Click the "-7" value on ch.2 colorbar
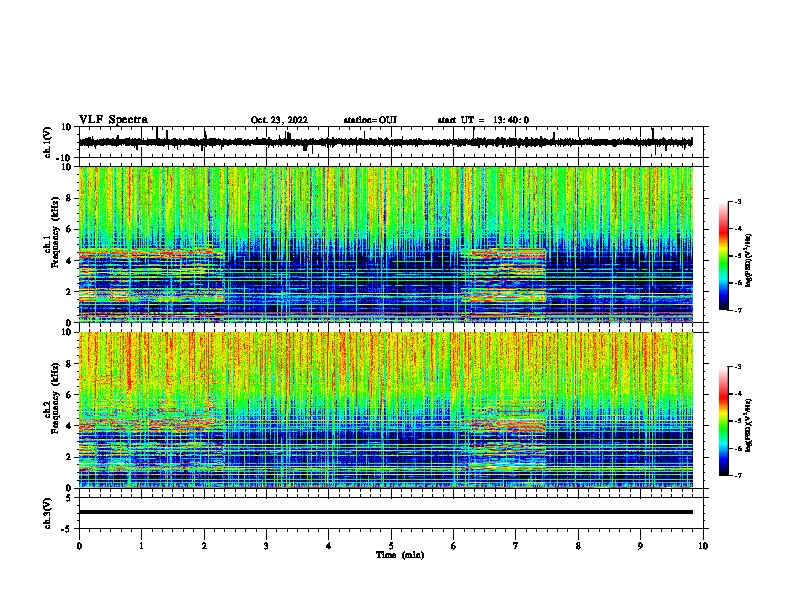This screenshot has height=612, width=792. pos(737,476)
